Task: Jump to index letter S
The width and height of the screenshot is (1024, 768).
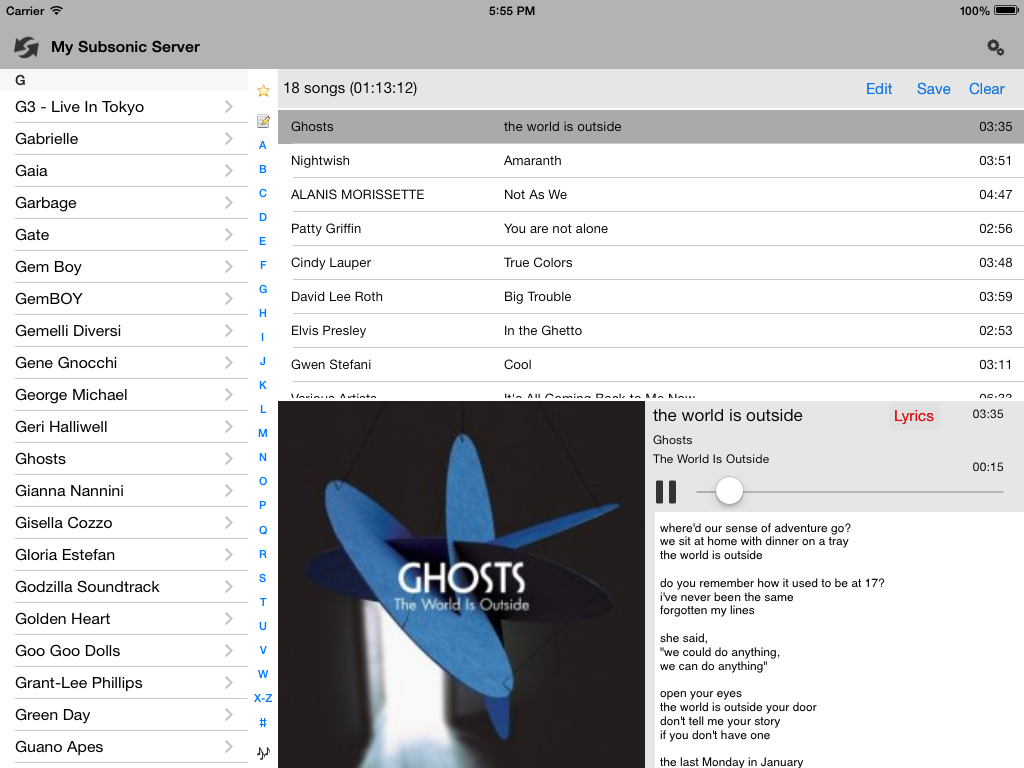Action: click(263, 578)
